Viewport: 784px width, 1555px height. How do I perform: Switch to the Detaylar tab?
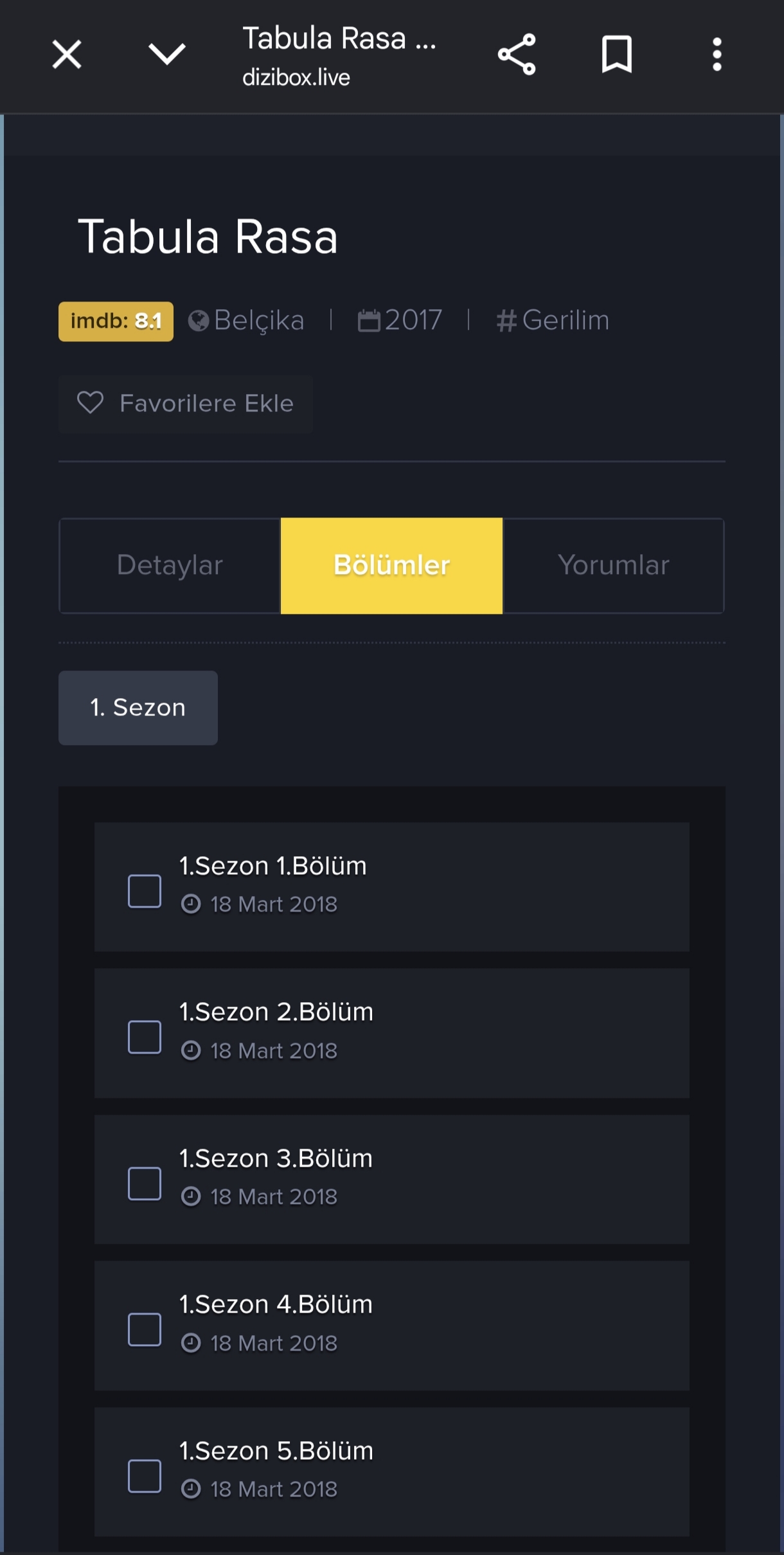tap(170, 566)
